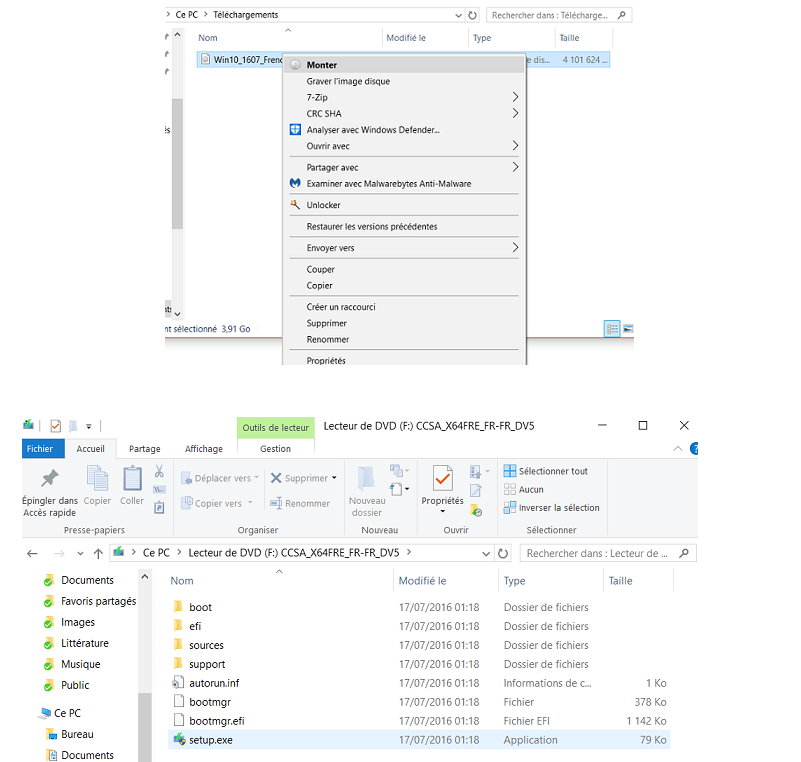Image resolution: width=801 pixels, height=762 pixels.
Task: Click Sélectionner tout in the ribbon
Action: point(546,471)
